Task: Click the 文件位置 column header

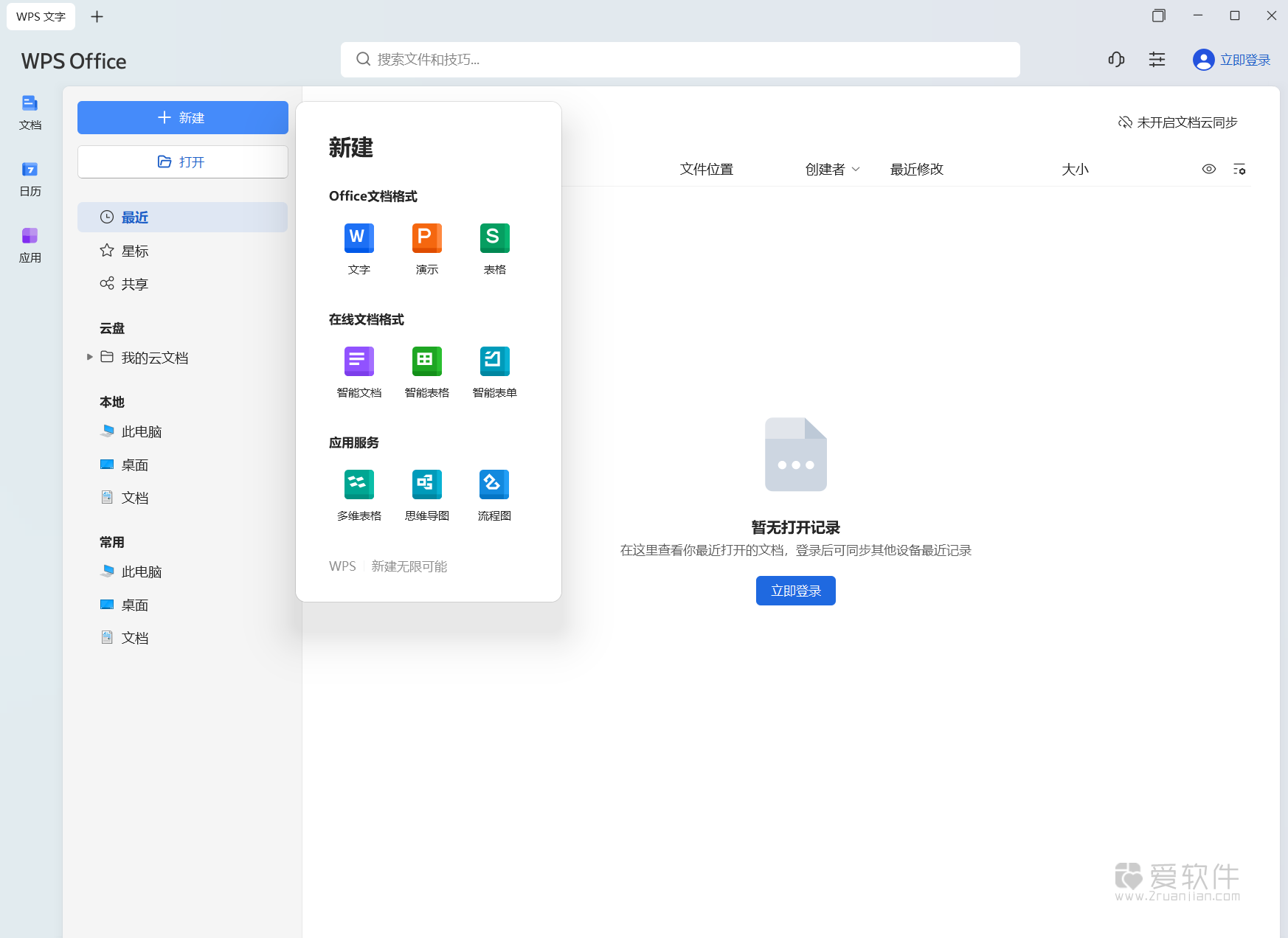Action: tap(707, 169)
